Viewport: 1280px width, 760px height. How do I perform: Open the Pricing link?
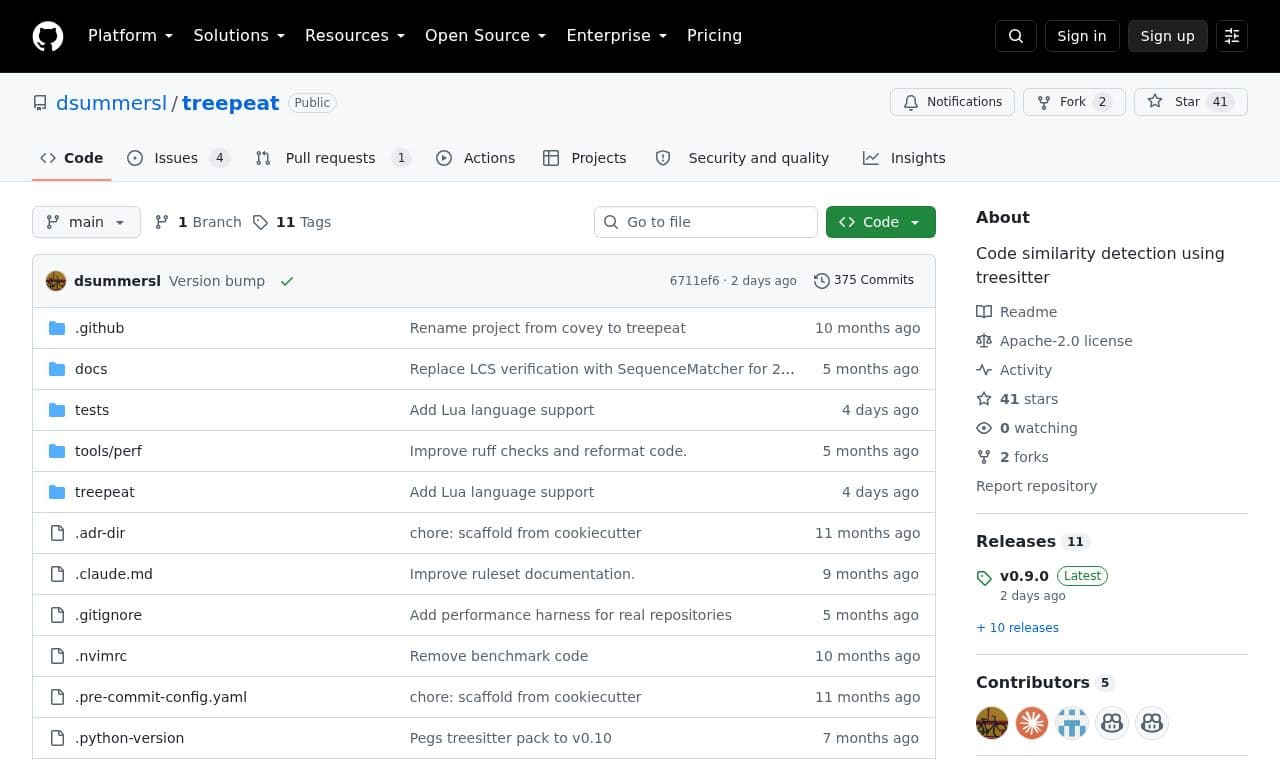pos(714,36)
